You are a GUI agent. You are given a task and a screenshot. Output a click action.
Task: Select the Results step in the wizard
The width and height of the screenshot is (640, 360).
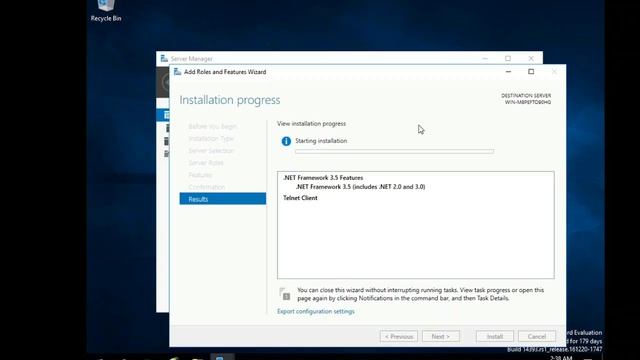tap(223, 199)
